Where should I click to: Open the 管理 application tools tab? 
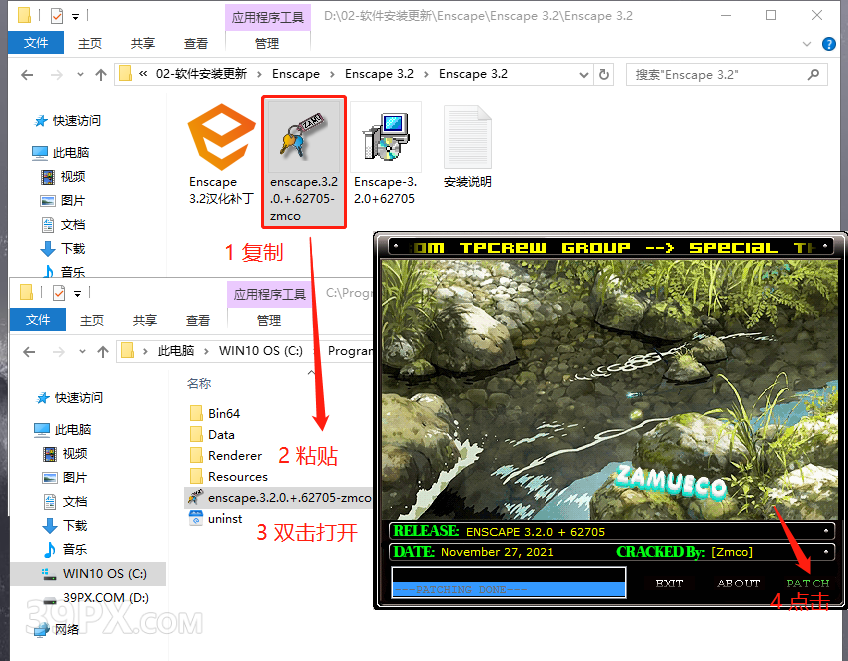pyautogui.click(x=267, y=43)
